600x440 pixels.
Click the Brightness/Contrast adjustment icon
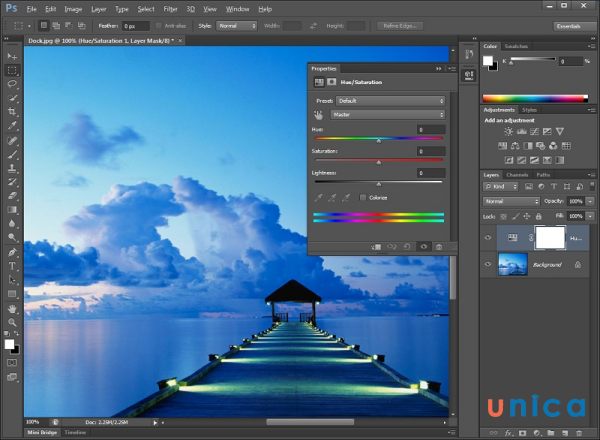[x=509, y=131]
